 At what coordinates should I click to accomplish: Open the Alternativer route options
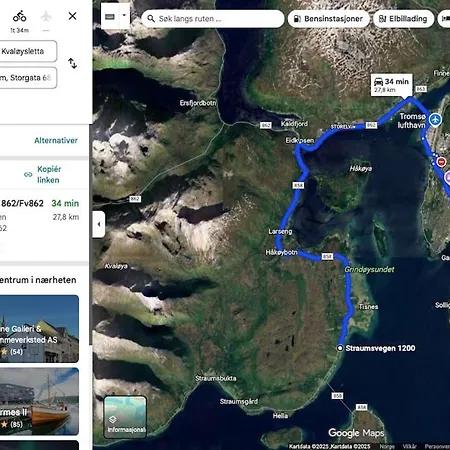(x=56, y=140)
